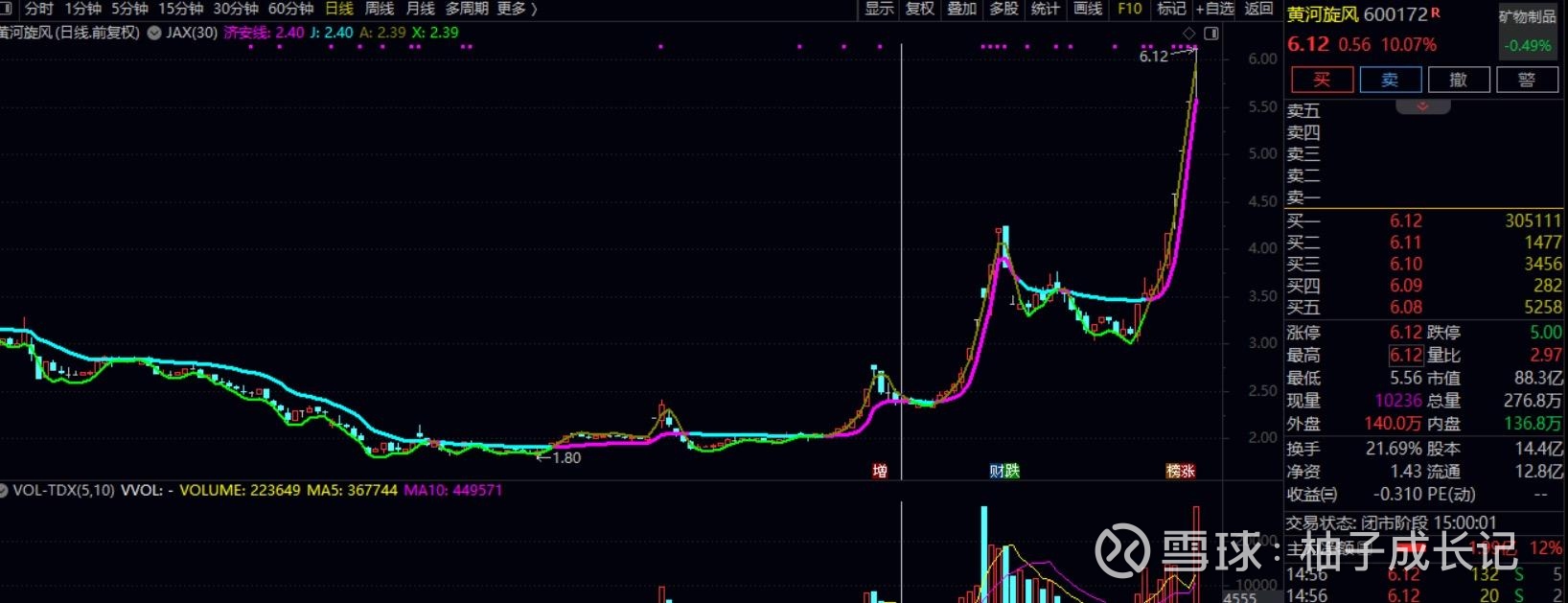
Task: Expand the VOL-TDX indicator dropdown arrow
Action: pos(3,491)
